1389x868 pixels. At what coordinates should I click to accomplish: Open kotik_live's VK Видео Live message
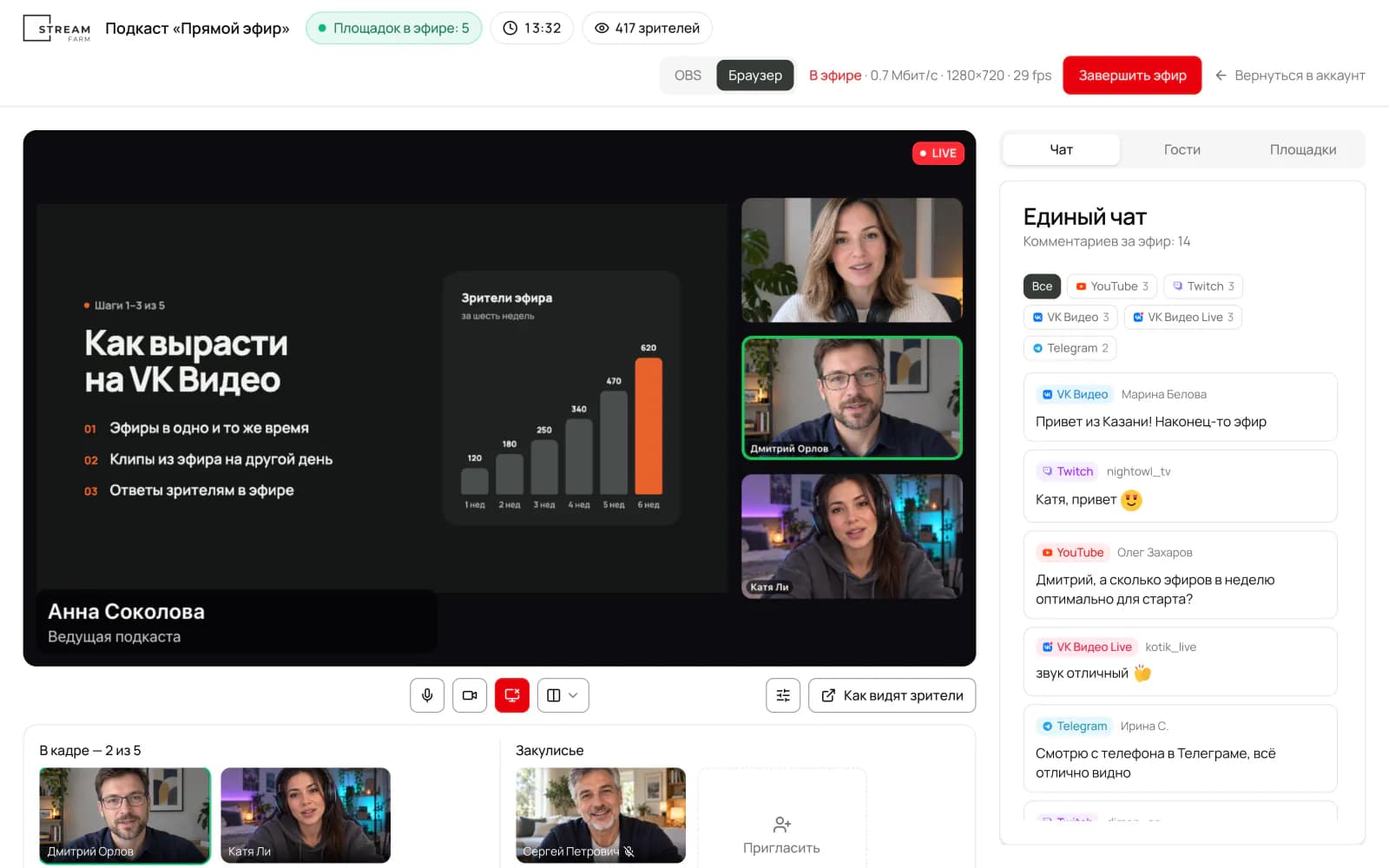(1181, 661)
